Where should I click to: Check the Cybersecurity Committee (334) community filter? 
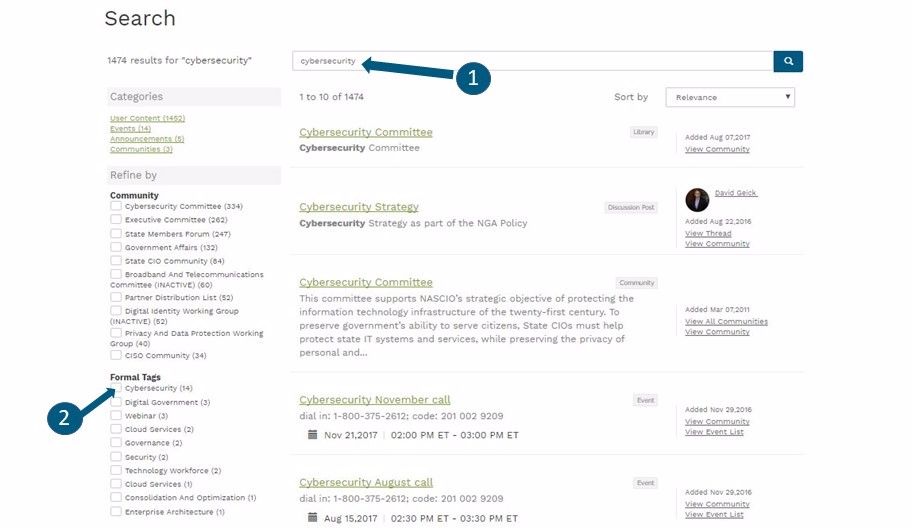coord(116,206)
